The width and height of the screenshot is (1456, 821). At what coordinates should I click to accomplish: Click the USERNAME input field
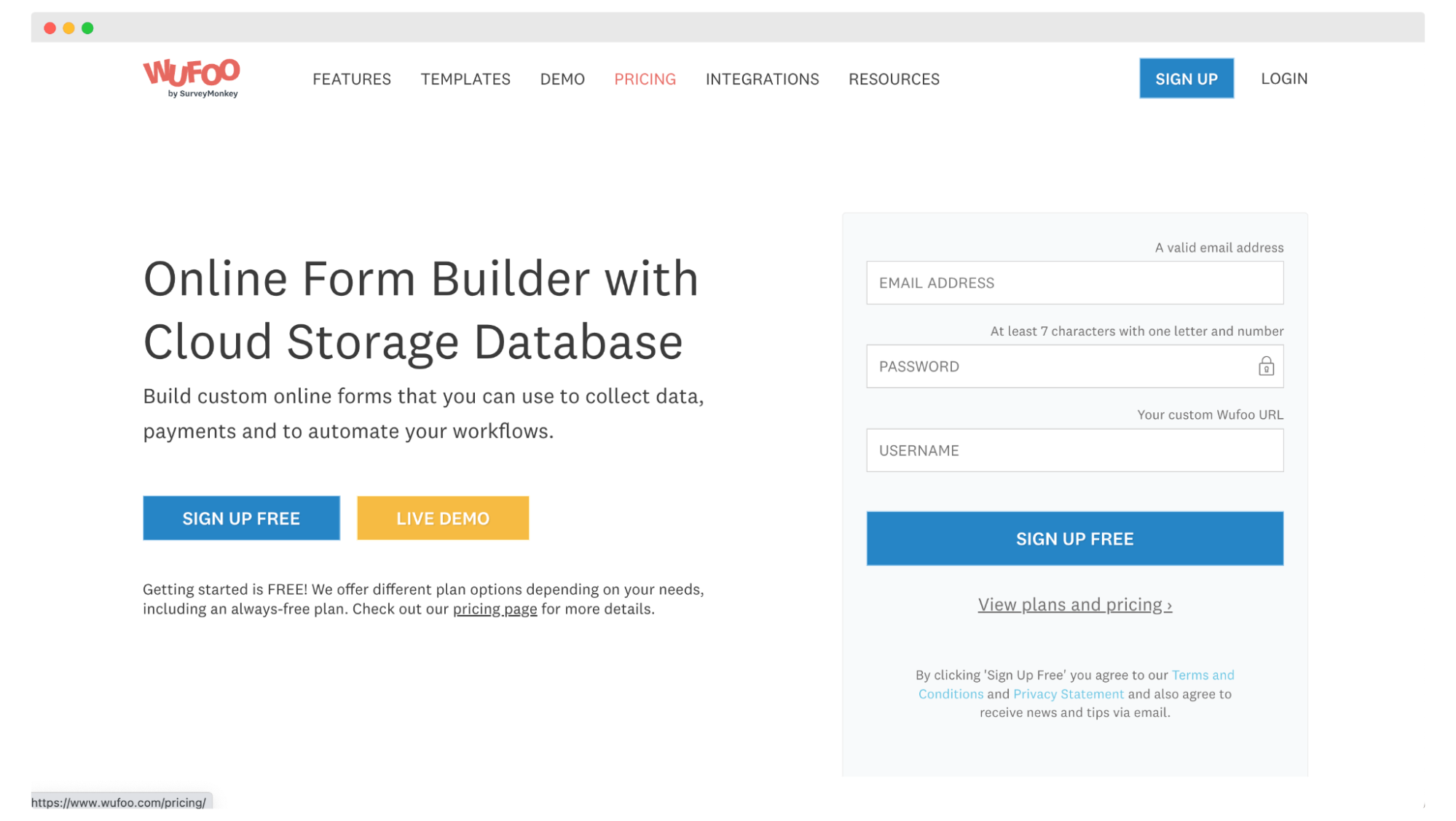[x=1075, y=450]
